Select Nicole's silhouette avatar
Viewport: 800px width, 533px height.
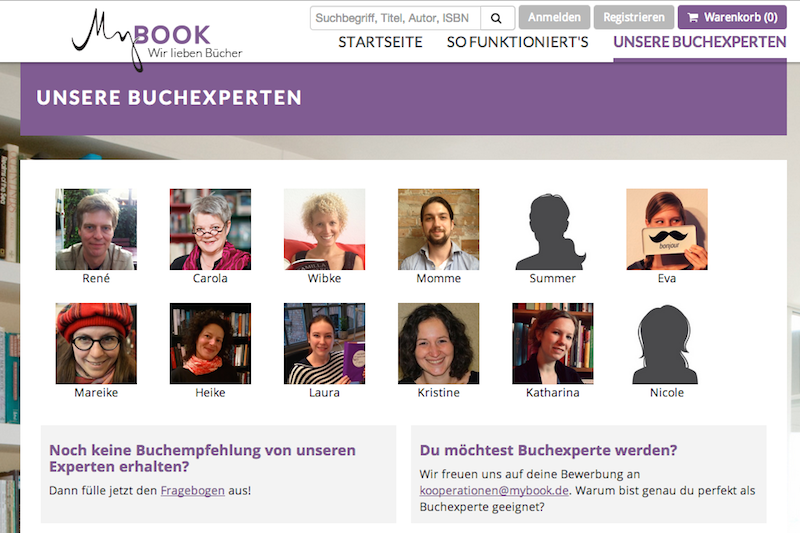pos(667,344)
